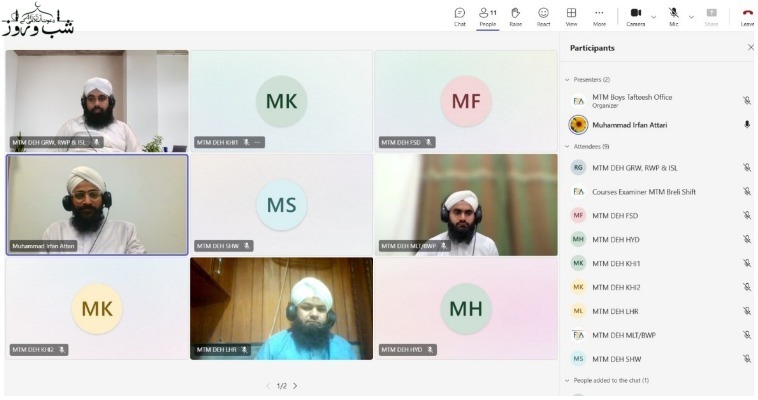Open the View layout options

[x=571, y=15]
